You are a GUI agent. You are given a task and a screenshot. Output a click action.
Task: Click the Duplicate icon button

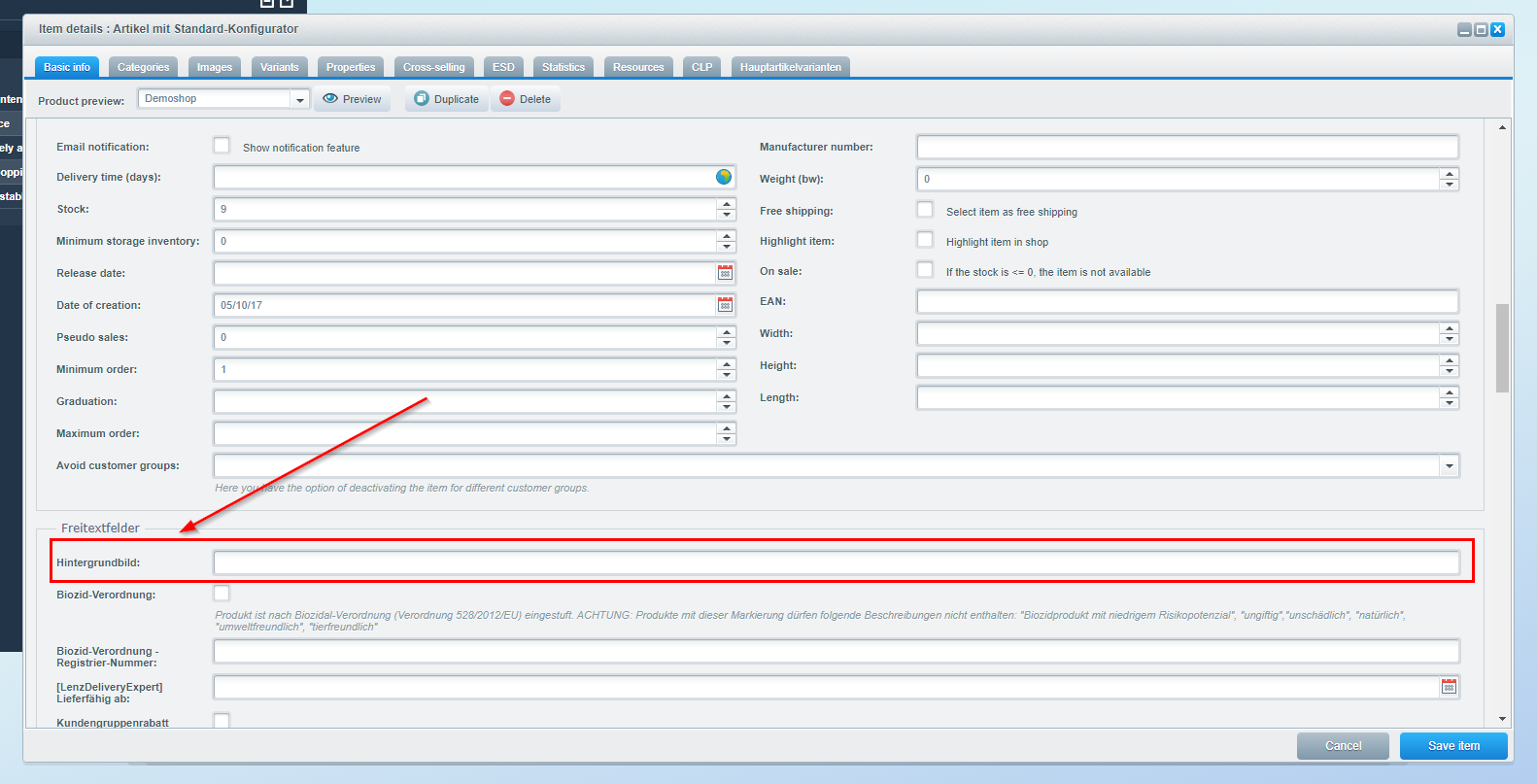point(422,99)
